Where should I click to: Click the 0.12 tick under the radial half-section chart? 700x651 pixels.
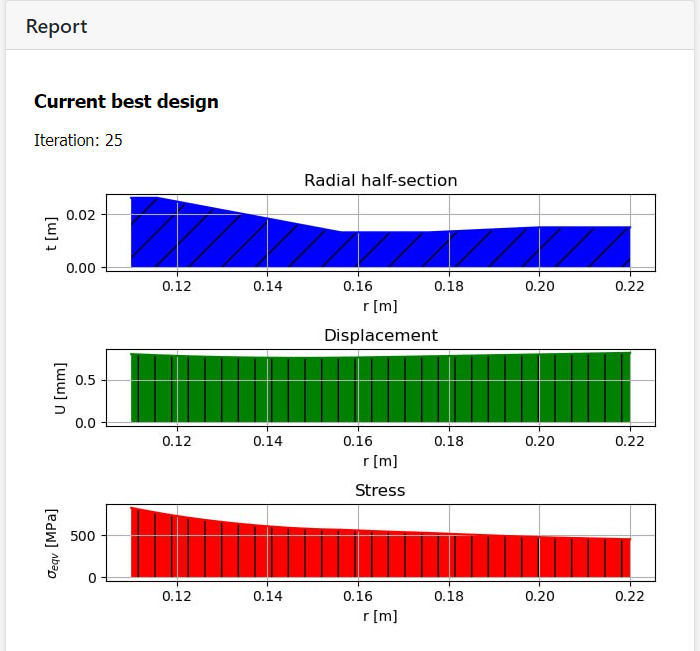pyautogui.click(x=176, y=286)
